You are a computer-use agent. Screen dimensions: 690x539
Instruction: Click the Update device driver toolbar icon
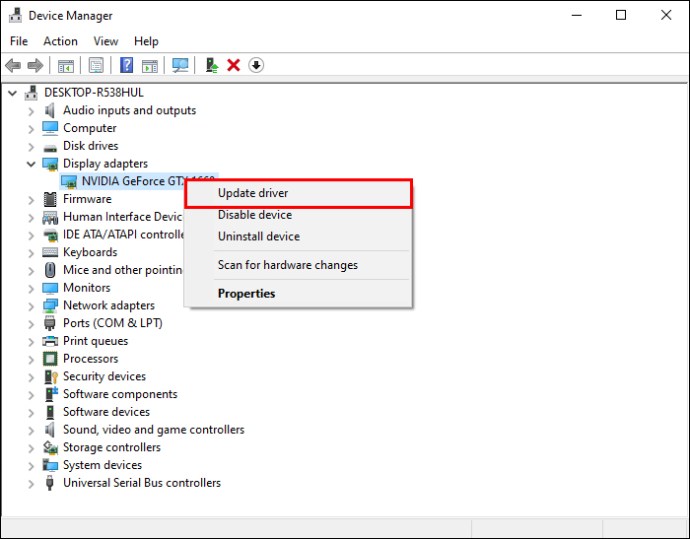click(211, 65)
